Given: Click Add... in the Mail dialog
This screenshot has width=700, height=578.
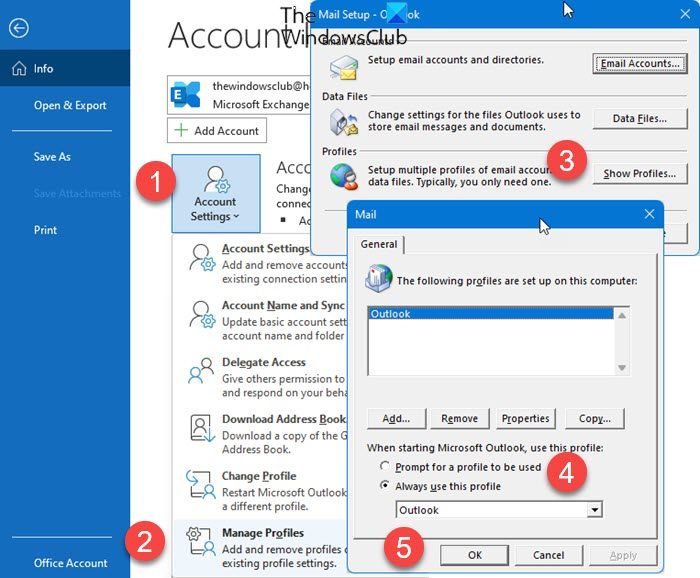Looking at the screenshot, I should click(396, 418).
